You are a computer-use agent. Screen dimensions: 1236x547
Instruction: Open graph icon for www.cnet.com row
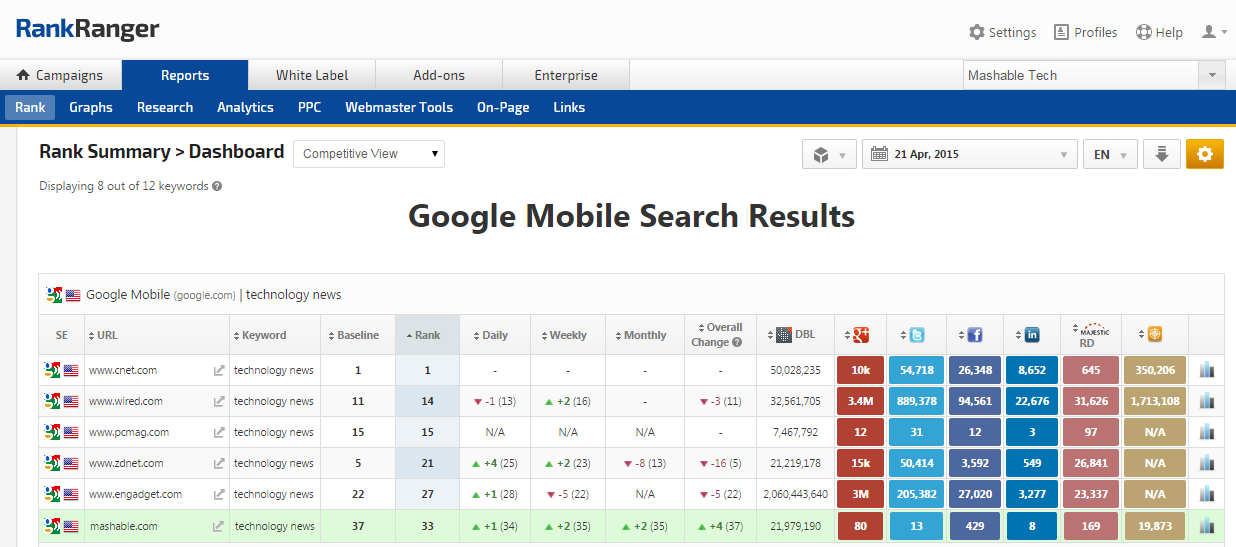click(x=1206, y=370)
